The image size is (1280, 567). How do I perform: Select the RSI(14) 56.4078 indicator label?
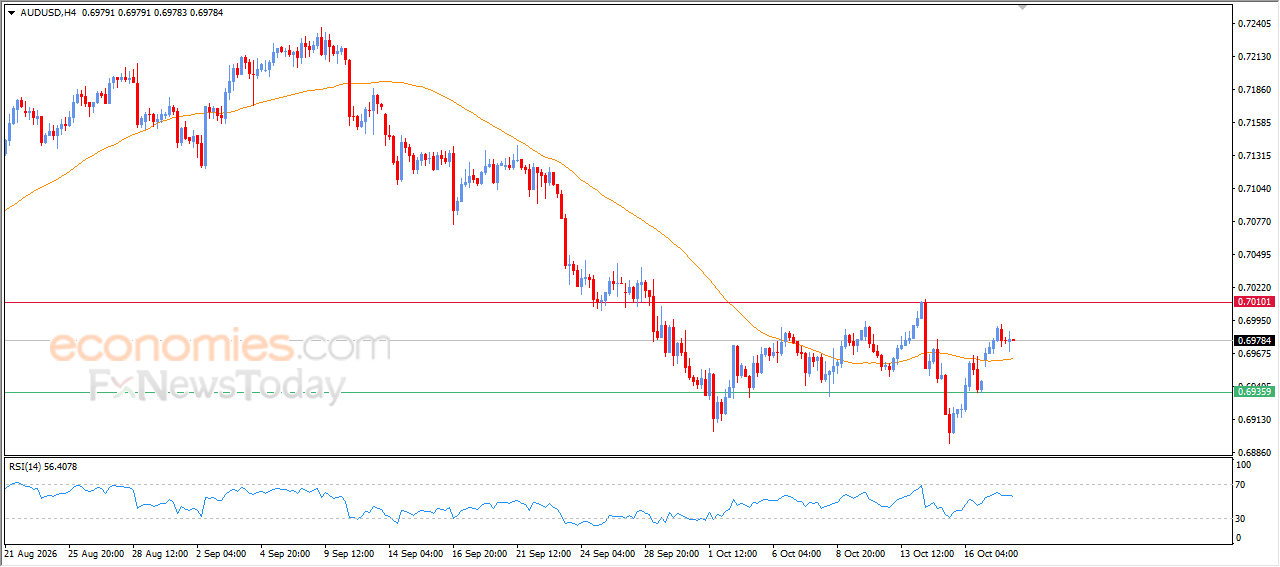(43, 466)
